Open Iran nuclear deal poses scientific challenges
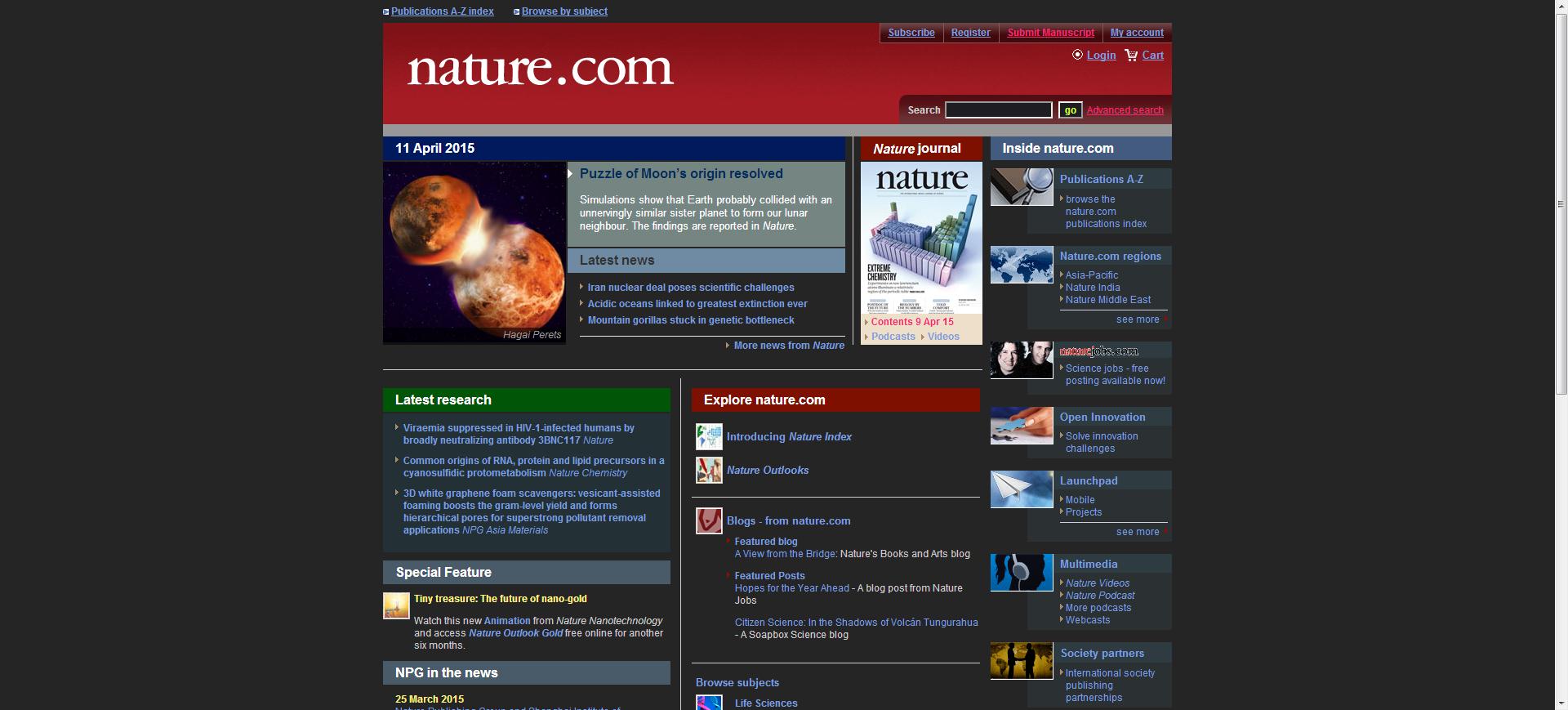Screen dimensions: 1568x710 691,288
